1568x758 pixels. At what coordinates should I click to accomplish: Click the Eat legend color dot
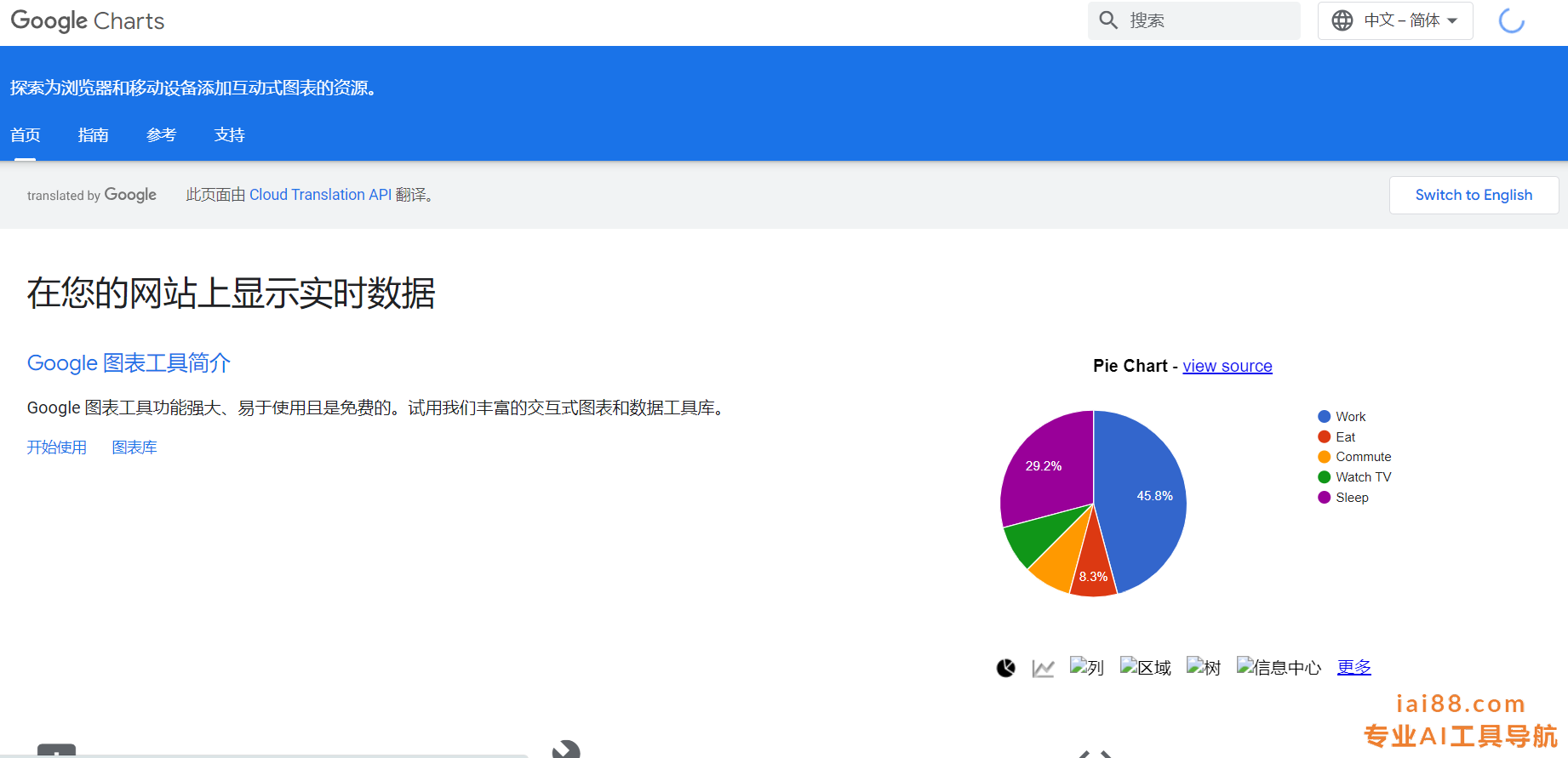pyautogui.click(x=1324, y=436)
